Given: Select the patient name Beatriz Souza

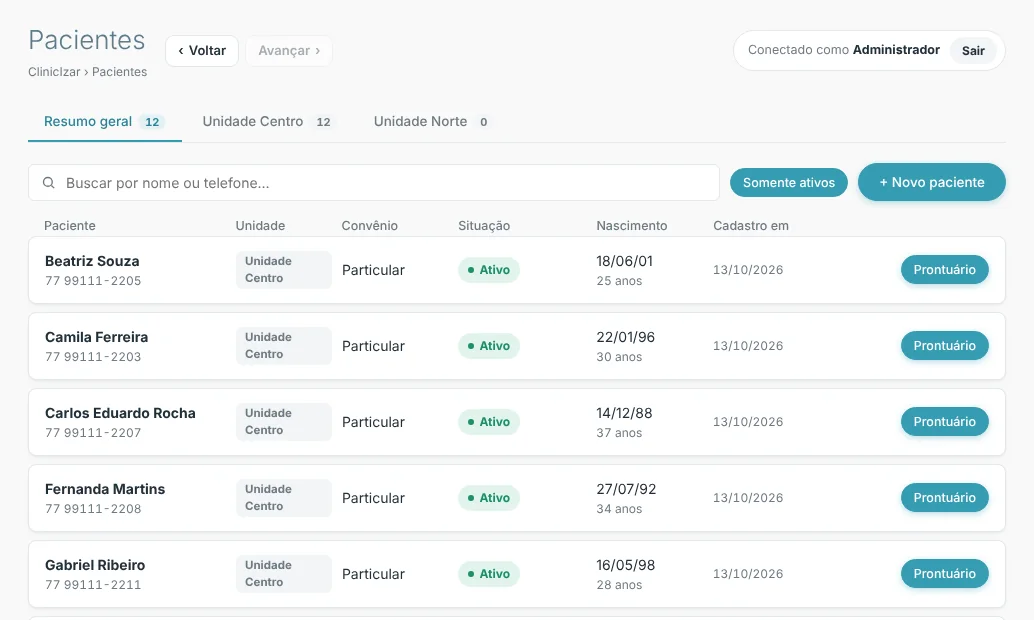Looking at the screenshot, I should (92, 261).
